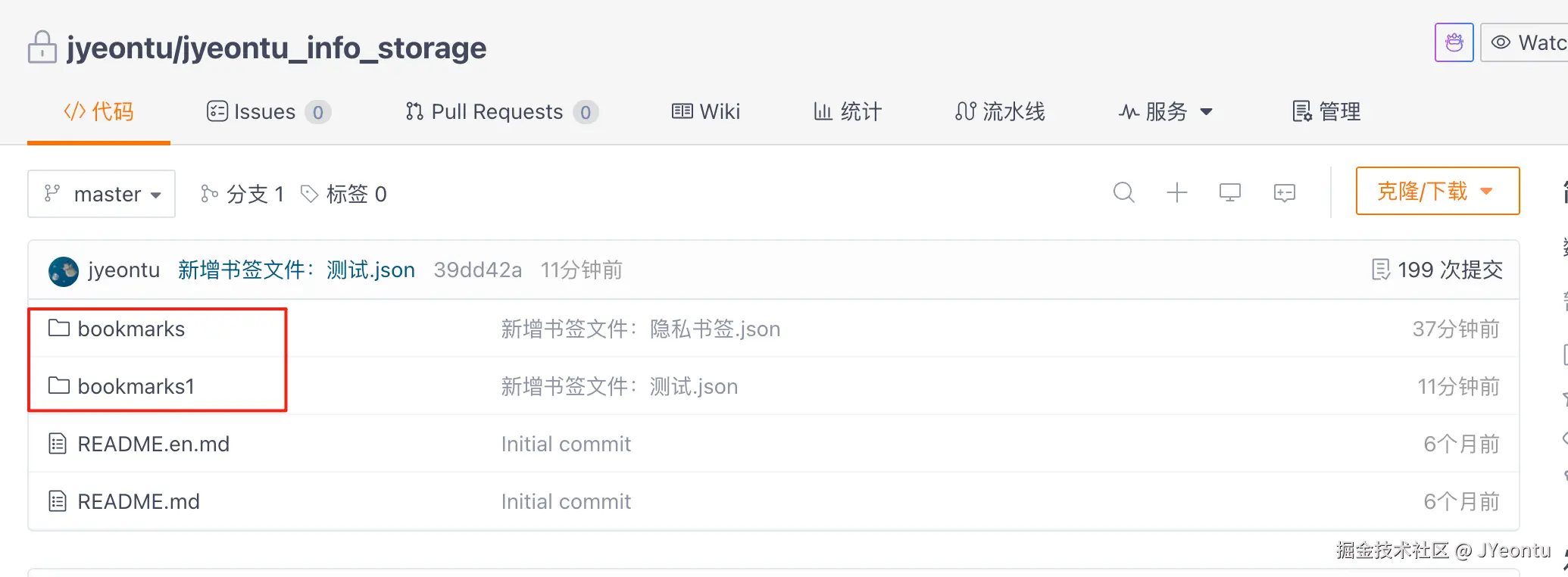The height and width of the screenshot is (577, 1568).
Task: Open README.en.md file
Action: pyautogui.click(x=153, y=444)
